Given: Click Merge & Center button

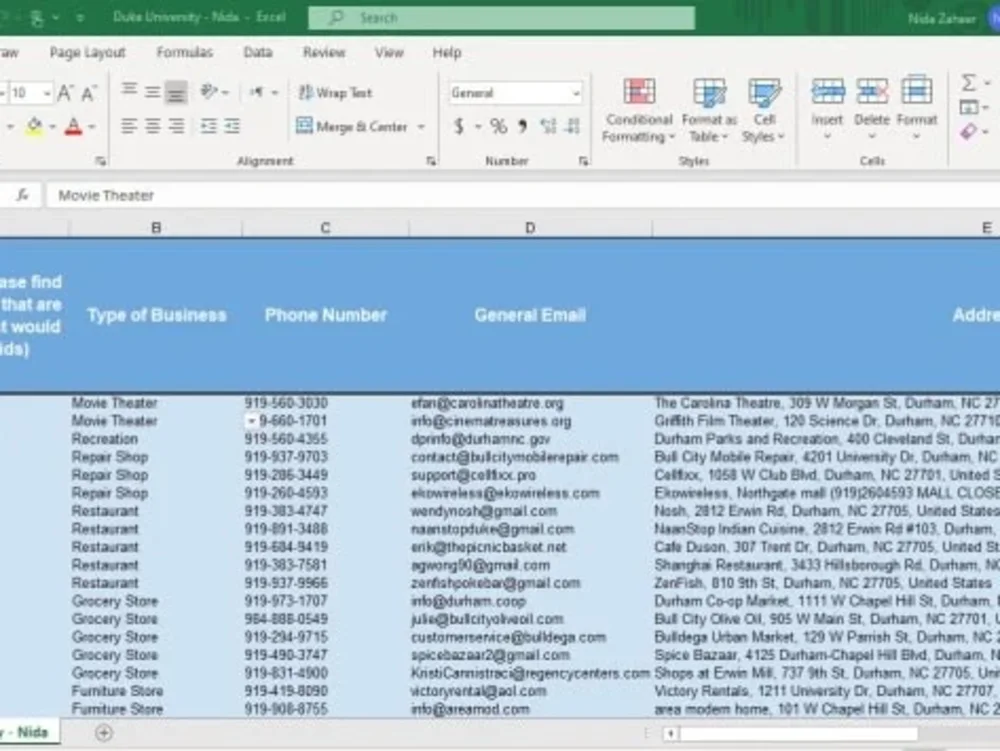Looking at the screenshot, I should pos(352,126).
